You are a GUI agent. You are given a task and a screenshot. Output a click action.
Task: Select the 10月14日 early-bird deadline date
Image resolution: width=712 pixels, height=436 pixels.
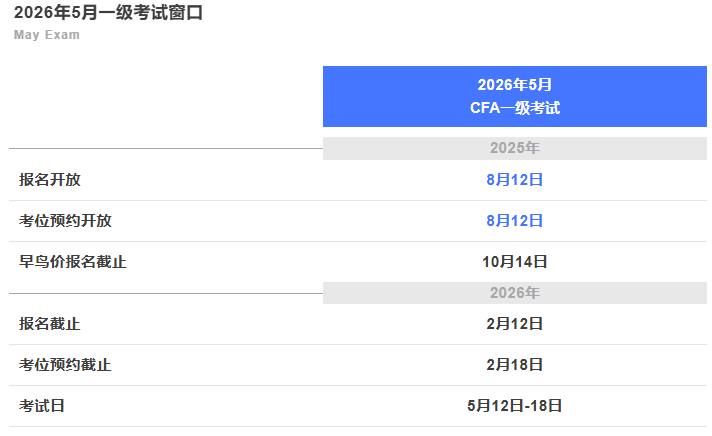514,262
